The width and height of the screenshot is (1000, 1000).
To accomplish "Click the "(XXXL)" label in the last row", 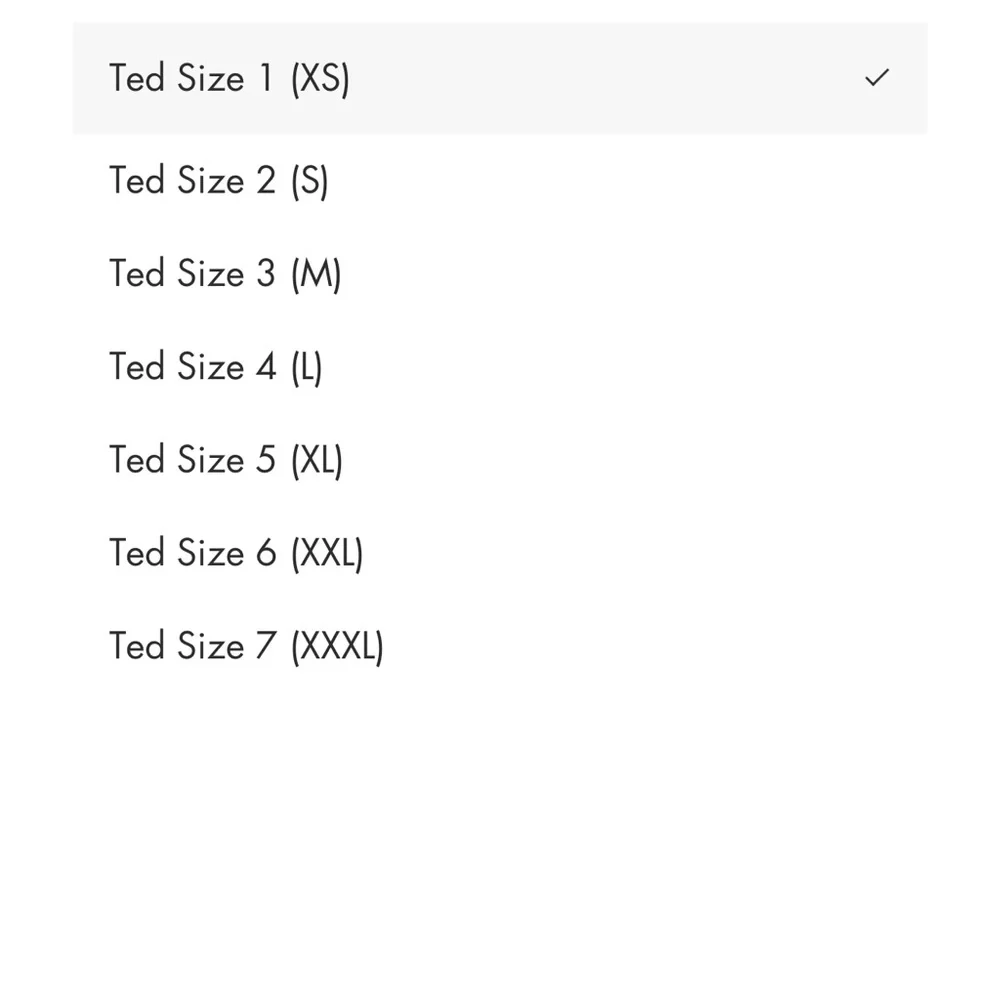I will [x=337, y=647].
